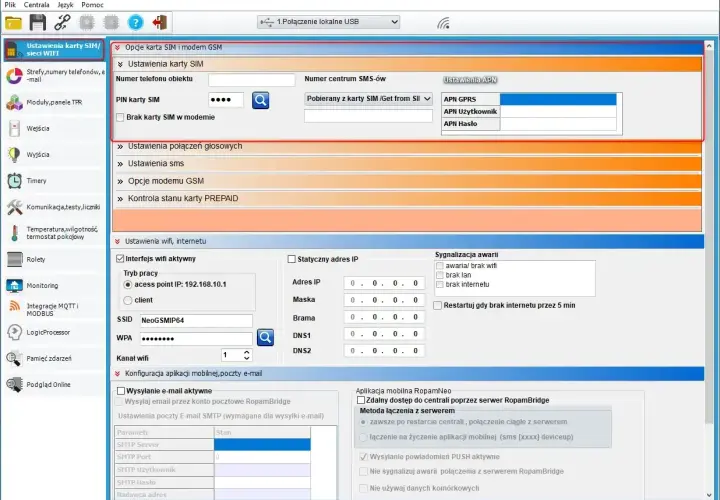720x500 pixels.
Task: Enable Wysyłanie e-mail aktywne checkbox
Action: click(x=121, y=391)
